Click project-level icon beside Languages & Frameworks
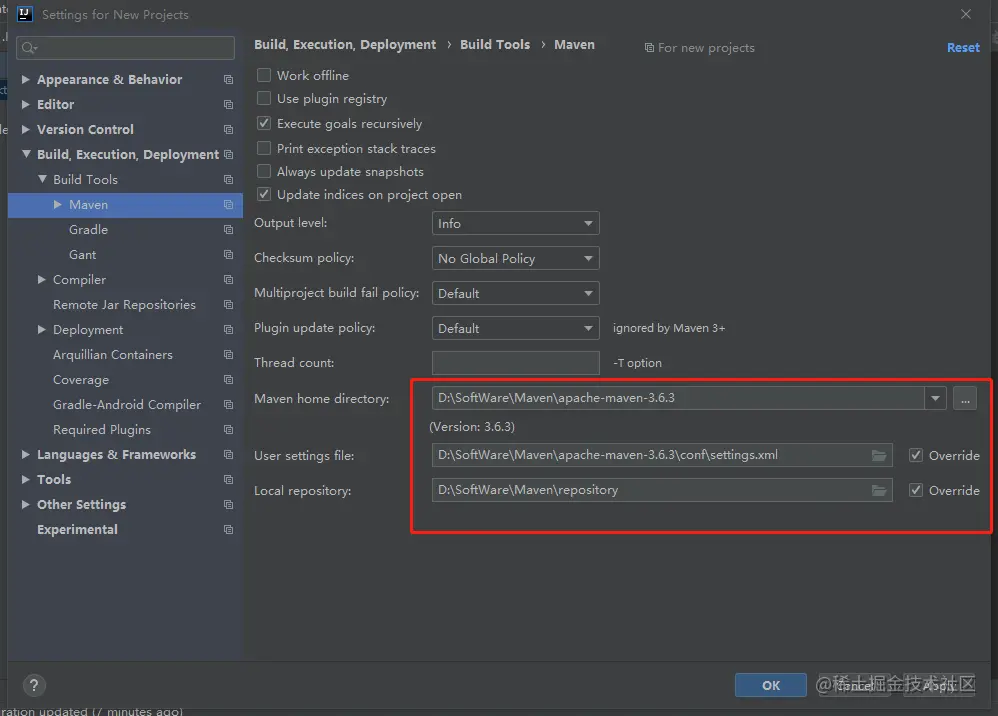Image resolution: width=998 pixels, height=716 pixels. (228, 454)
